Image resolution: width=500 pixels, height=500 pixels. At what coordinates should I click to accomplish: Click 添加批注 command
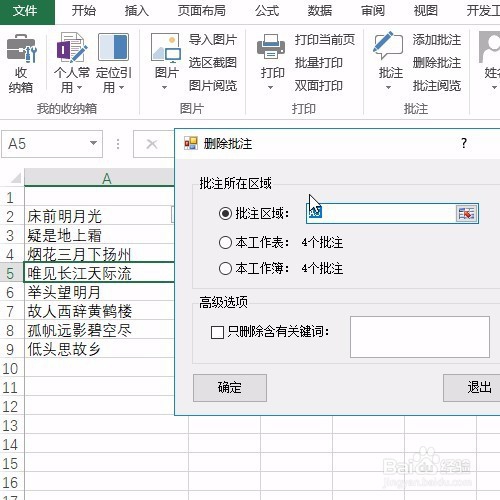pos(437,40)
